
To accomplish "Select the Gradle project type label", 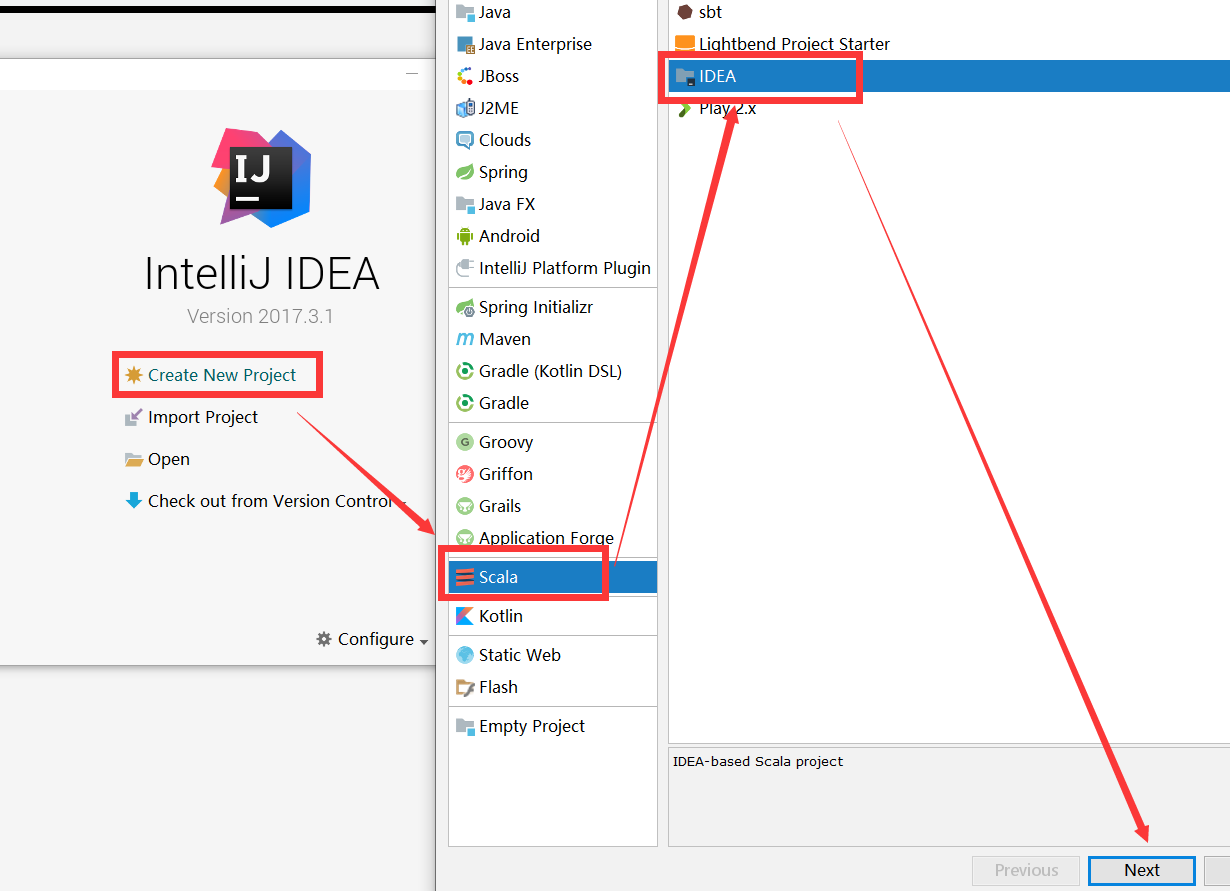I will click(x=504, y=403).
